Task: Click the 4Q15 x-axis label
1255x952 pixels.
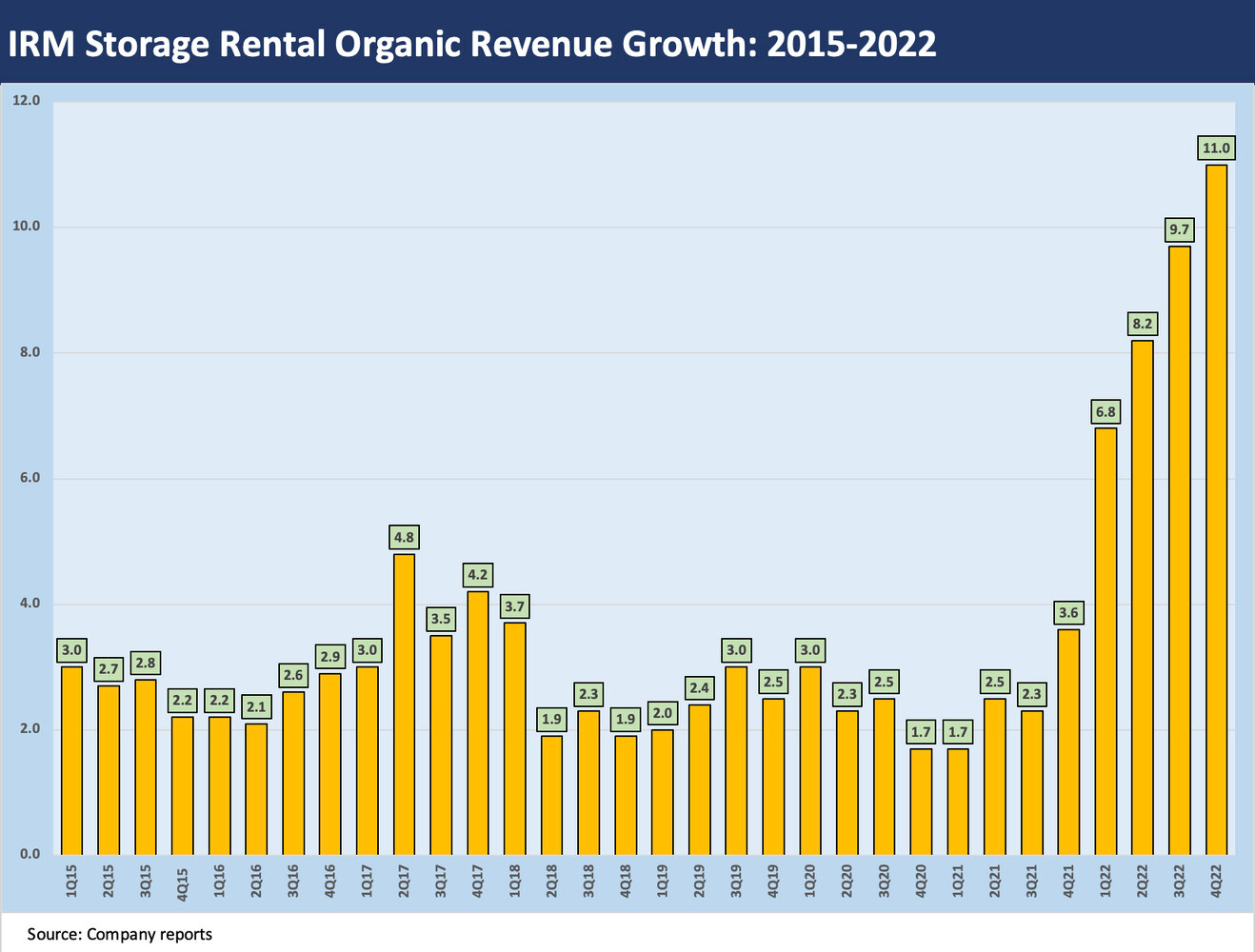Action: [x=183, y=883]
